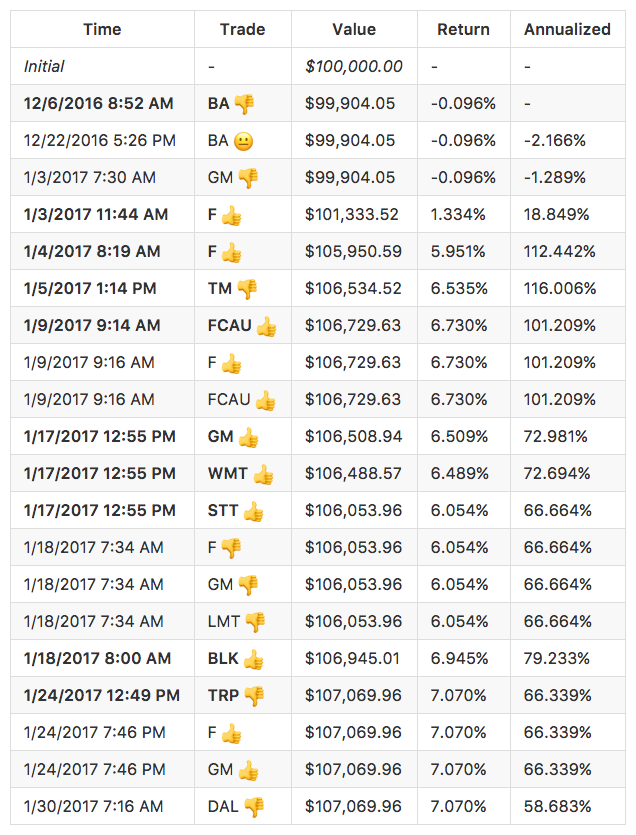Click the thumbs-up emoji next to WMT
The height and width of the screenshot is (835, 636).
coord(263,474)
